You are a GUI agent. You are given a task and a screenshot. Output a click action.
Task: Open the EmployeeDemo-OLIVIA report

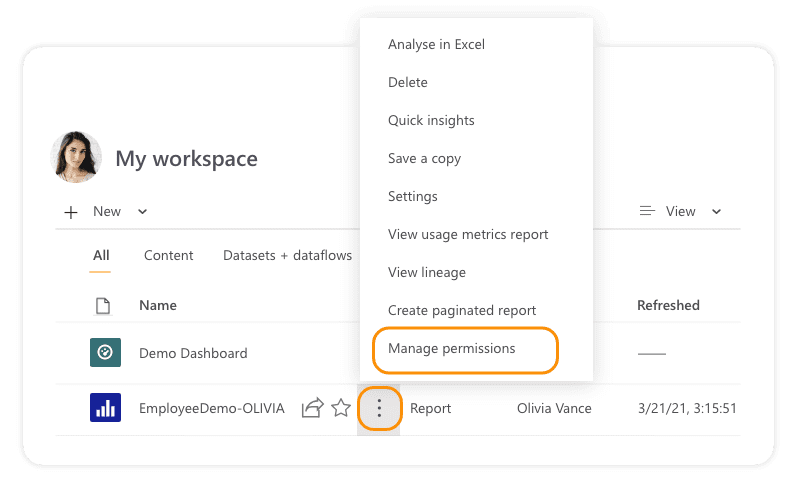[x=211, y=408]
